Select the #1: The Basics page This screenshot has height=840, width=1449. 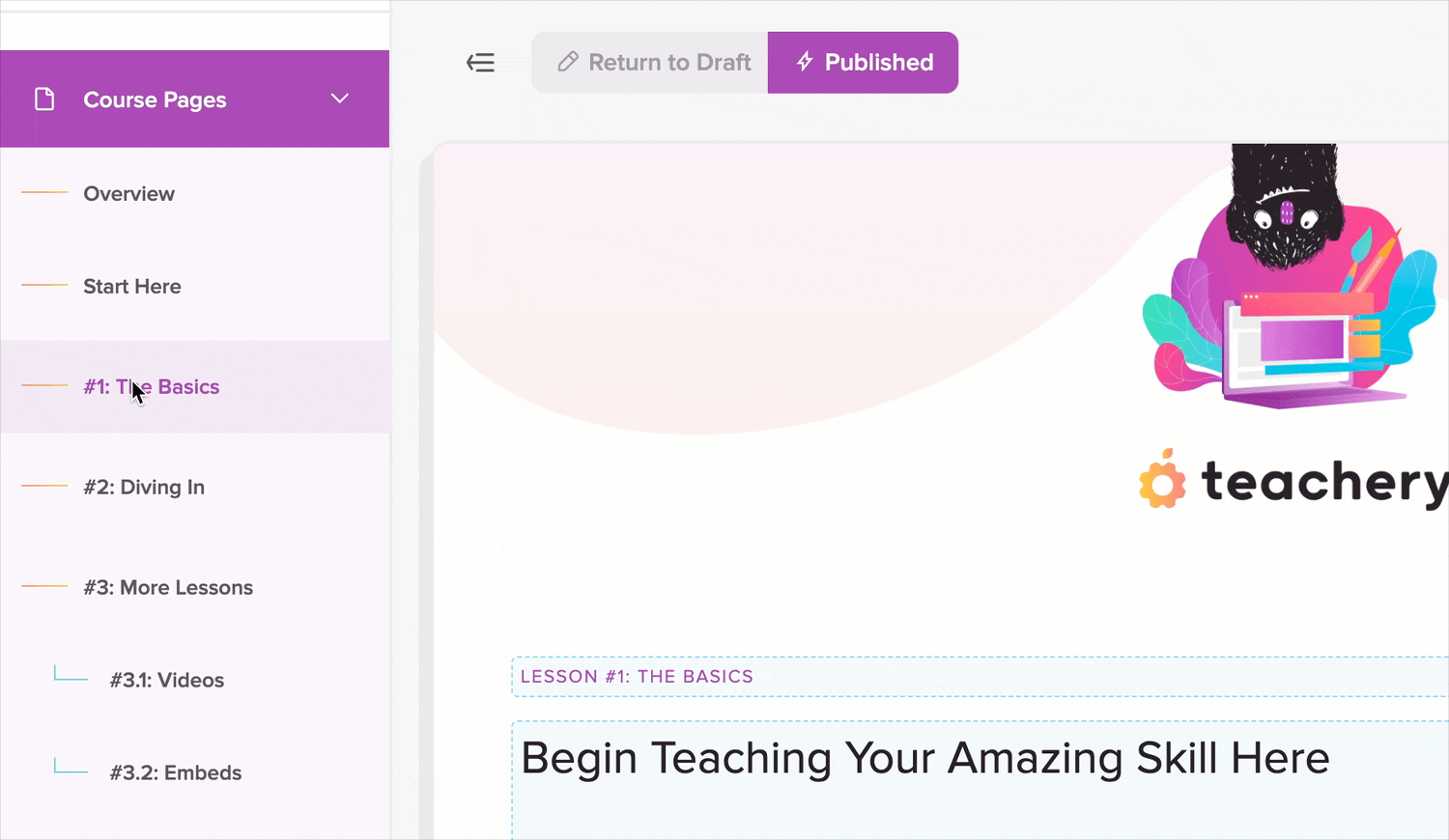click(x=195, y=387)
